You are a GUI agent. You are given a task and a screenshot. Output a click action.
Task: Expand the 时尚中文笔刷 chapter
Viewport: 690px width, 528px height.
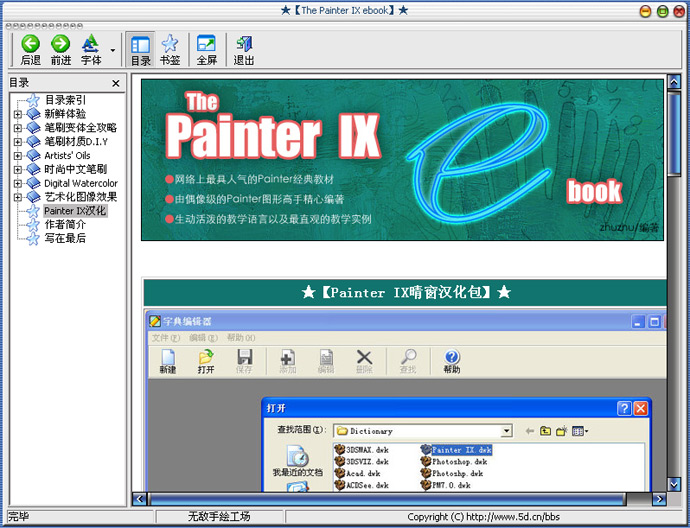18,169
